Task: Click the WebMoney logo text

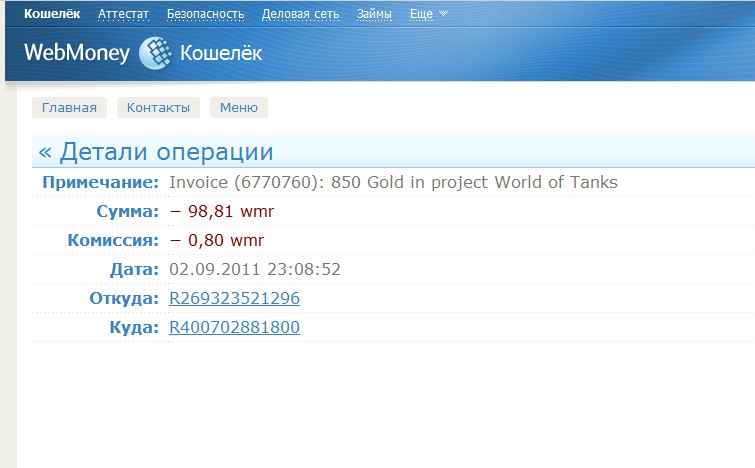Action: point(77,52)
